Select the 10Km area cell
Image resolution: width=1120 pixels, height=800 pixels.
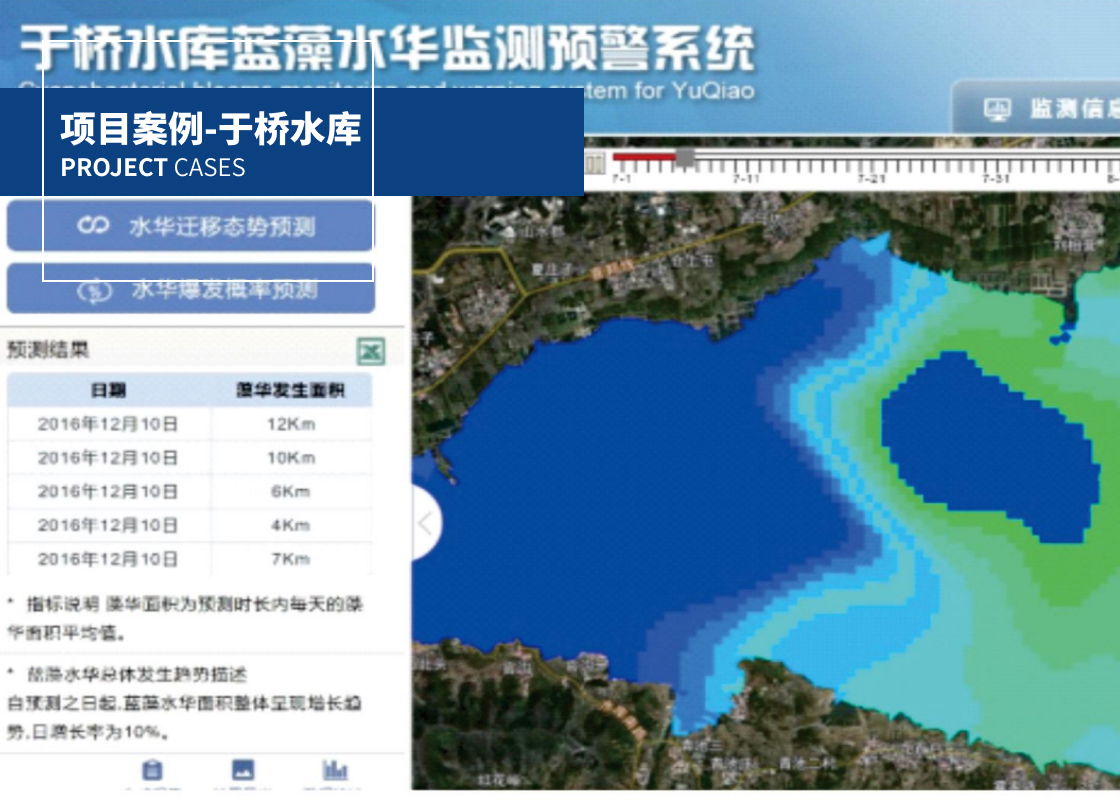[x=291, y=458]
